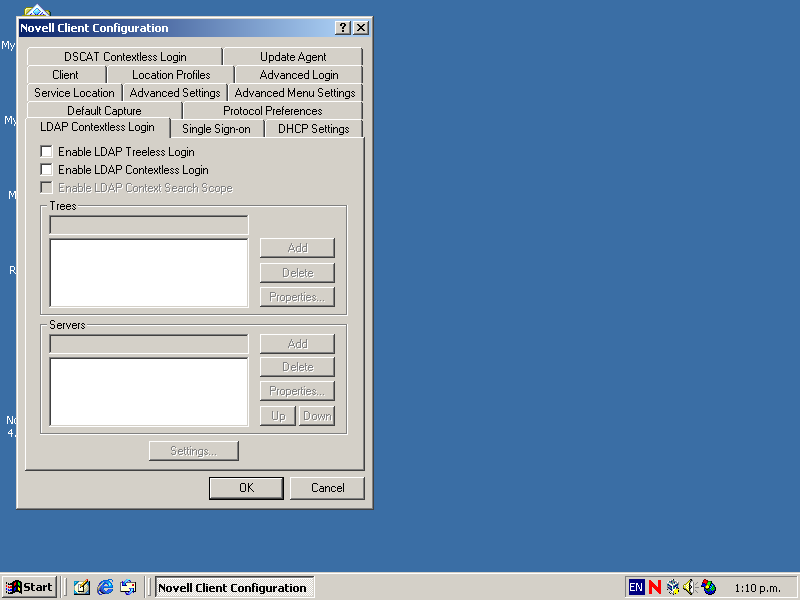Confirm the dialog with OK
The image size is (800, 600).
point(246,488)
